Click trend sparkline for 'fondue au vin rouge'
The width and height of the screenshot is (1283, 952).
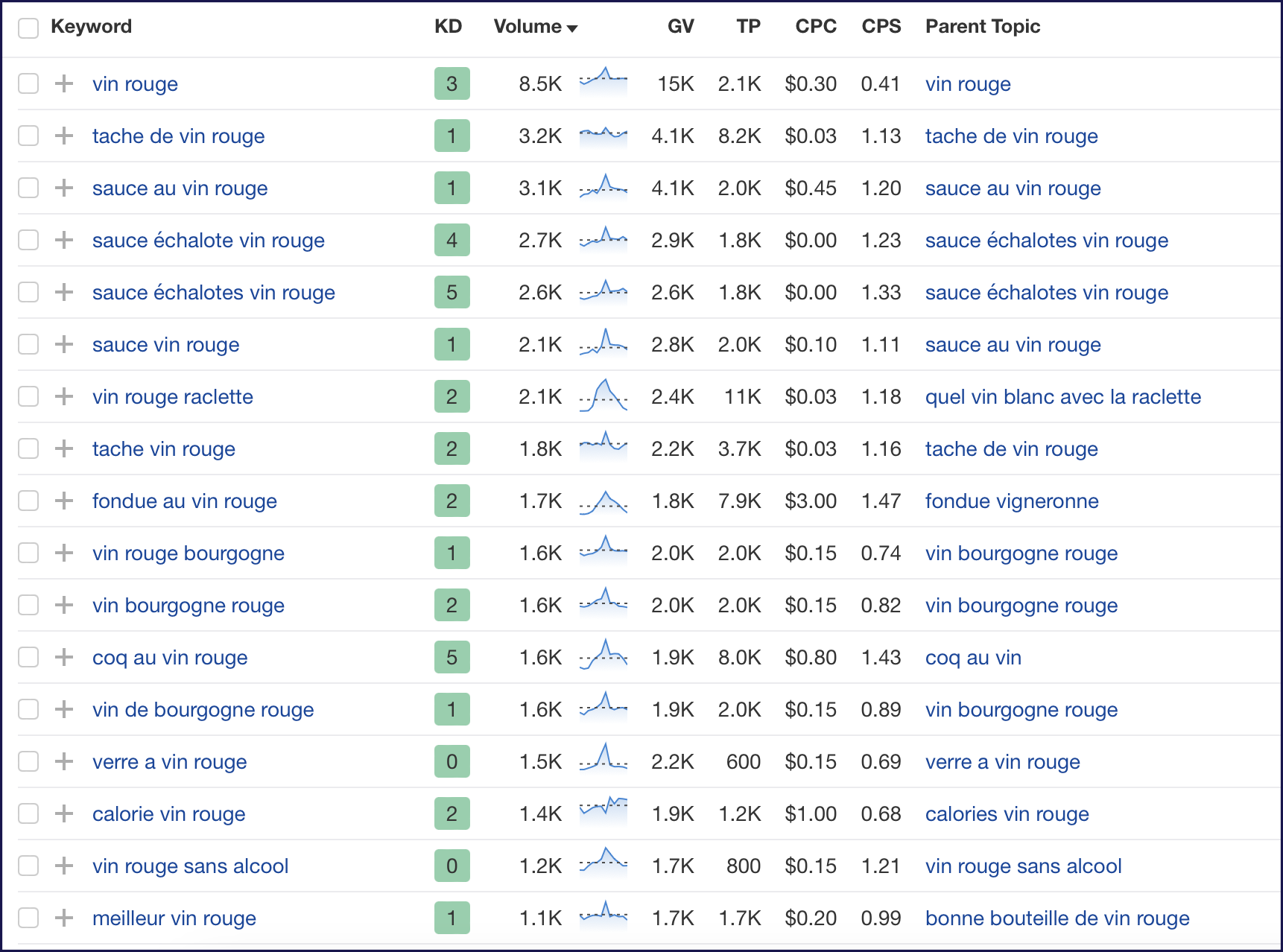tap(604, 501)
